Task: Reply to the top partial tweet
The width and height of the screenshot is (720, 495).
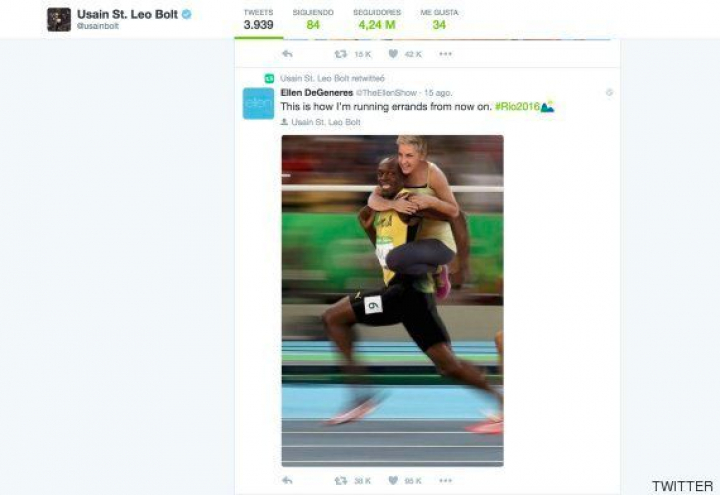Action: coord(287,54)
